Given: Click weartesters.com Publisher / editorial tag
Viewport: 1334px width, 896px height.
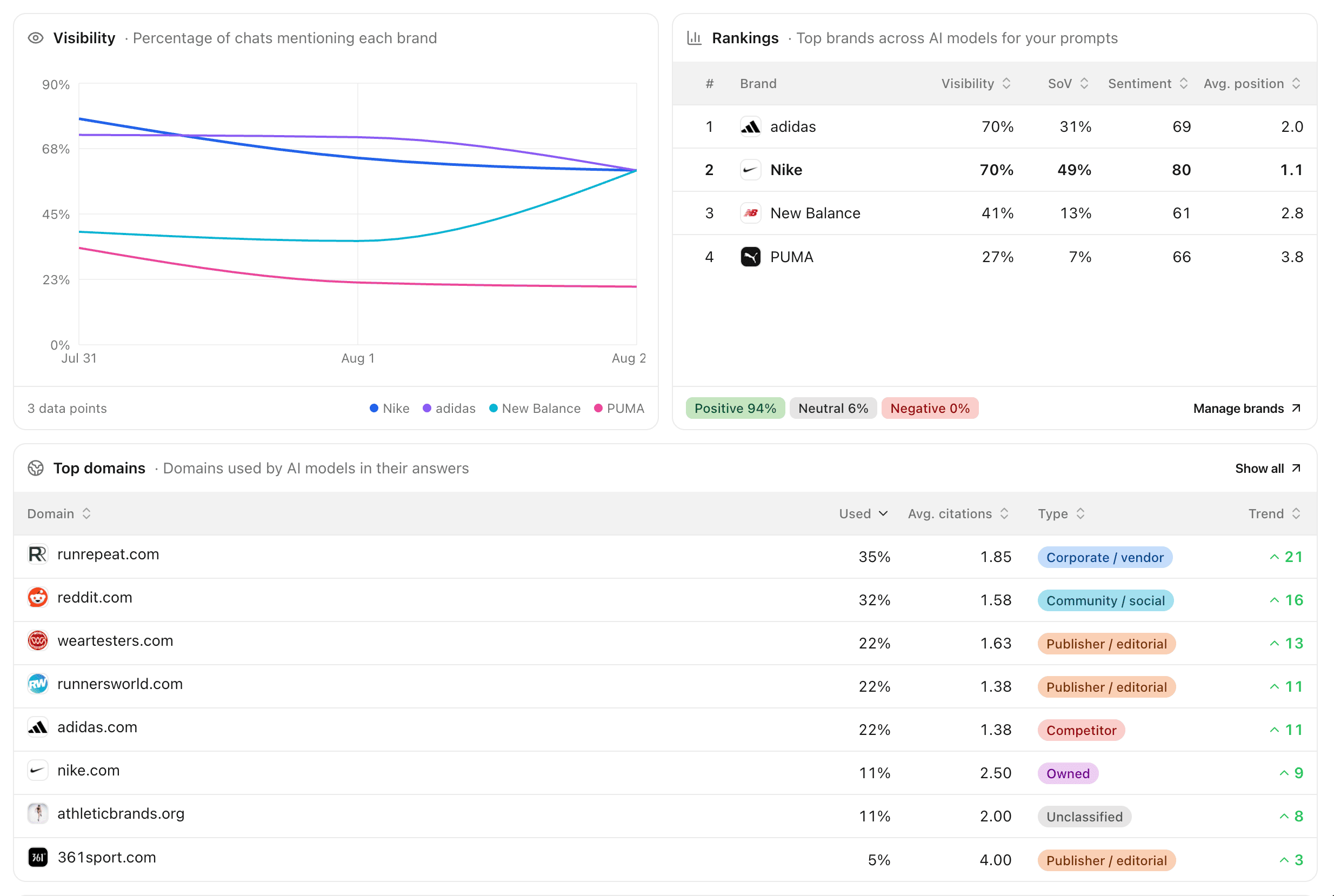Looking at the screenshot, I should pos(1106,644).
